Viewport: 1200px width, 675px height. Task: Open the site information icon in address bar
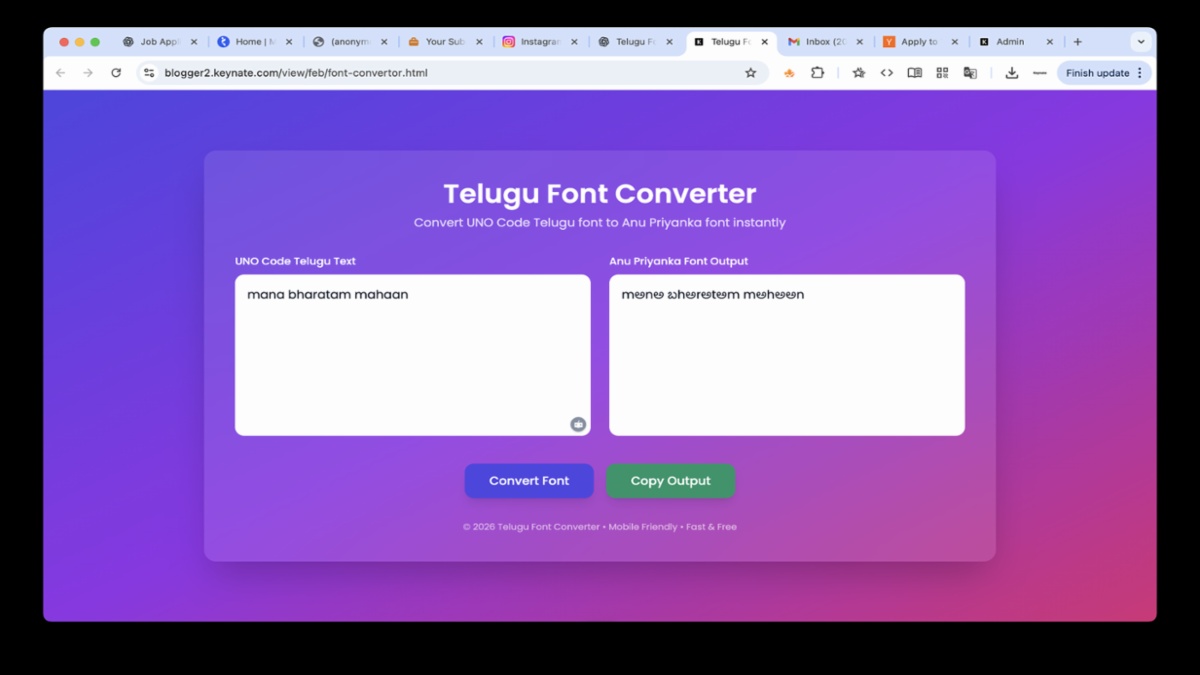coord(149,73)
